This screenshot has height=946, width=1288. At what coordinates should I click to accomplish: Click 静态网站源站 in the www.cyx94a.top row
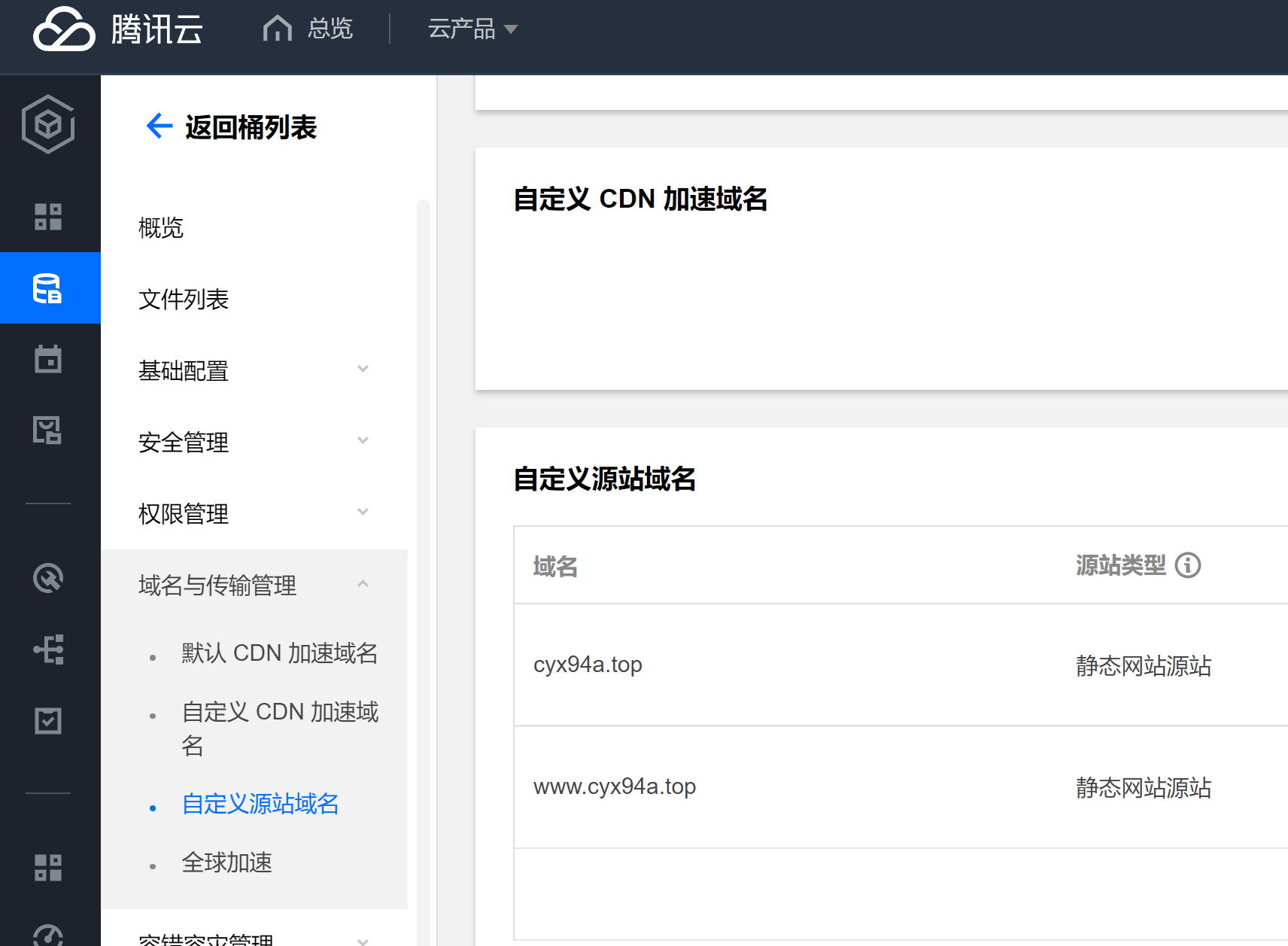[x=1144, y=788]
